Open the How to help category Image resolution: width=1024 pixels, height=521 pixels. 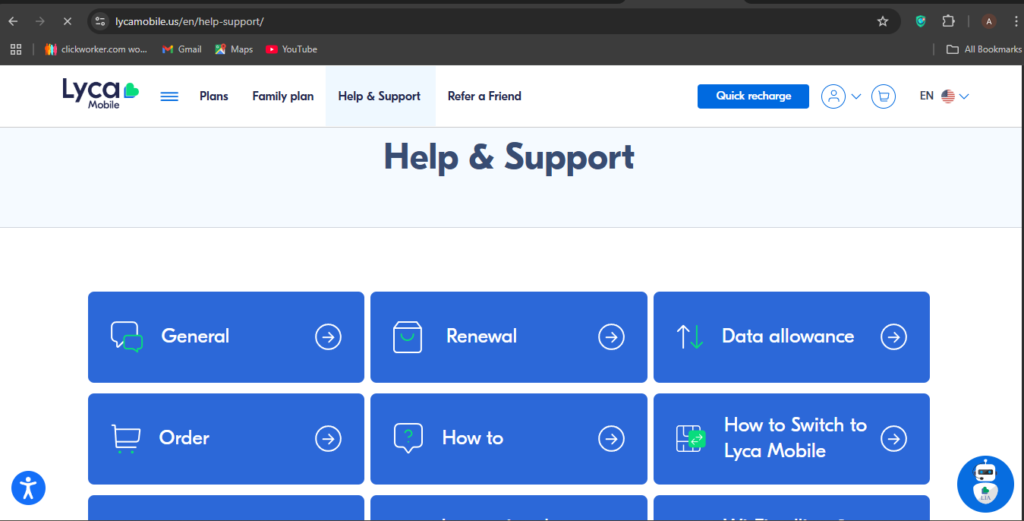click(x=509, y=439)
